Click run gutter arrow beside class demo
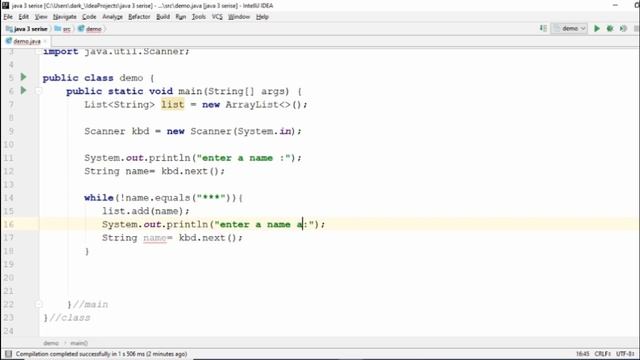 coord(23,77)
